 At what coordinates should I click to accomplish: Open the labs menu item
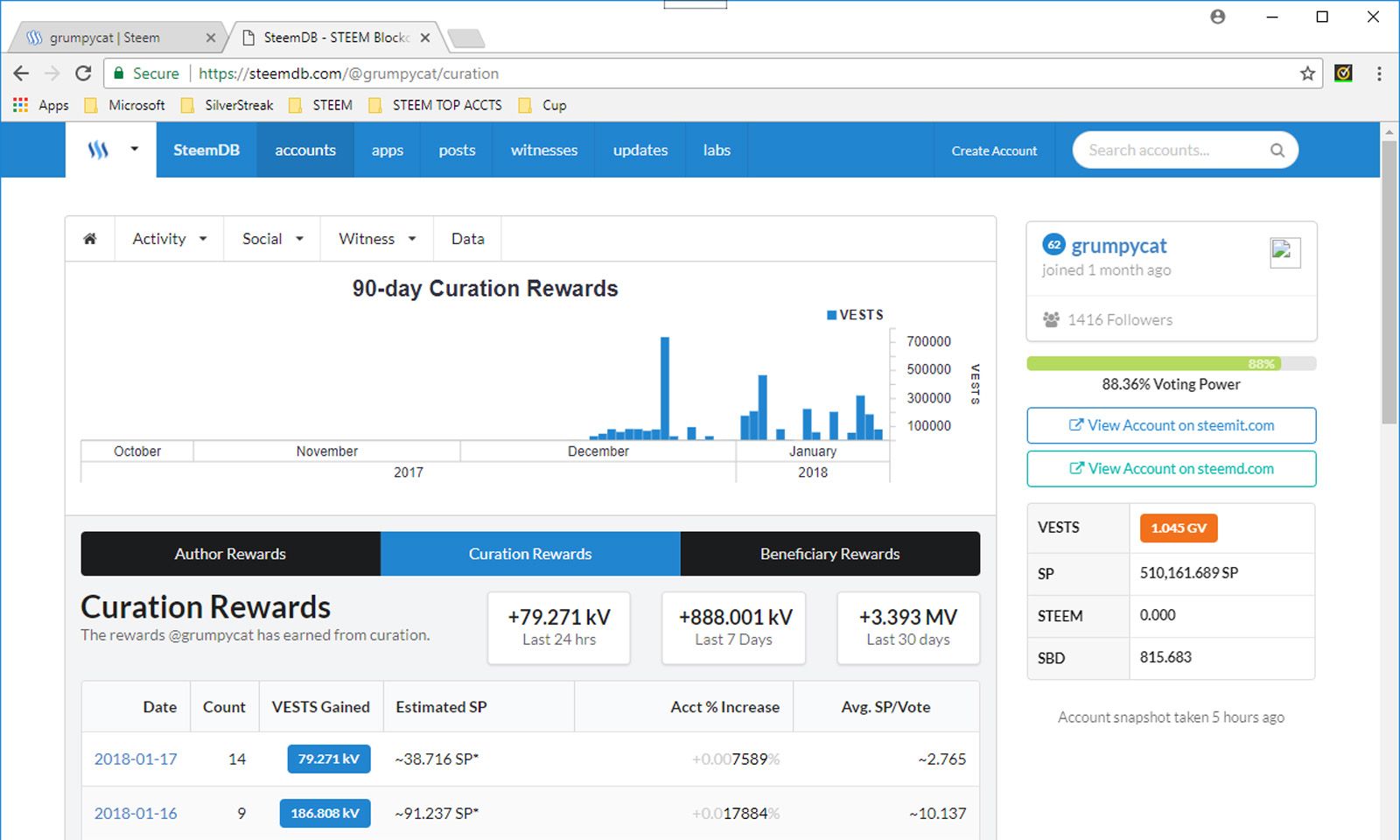[x=717, y=150]
